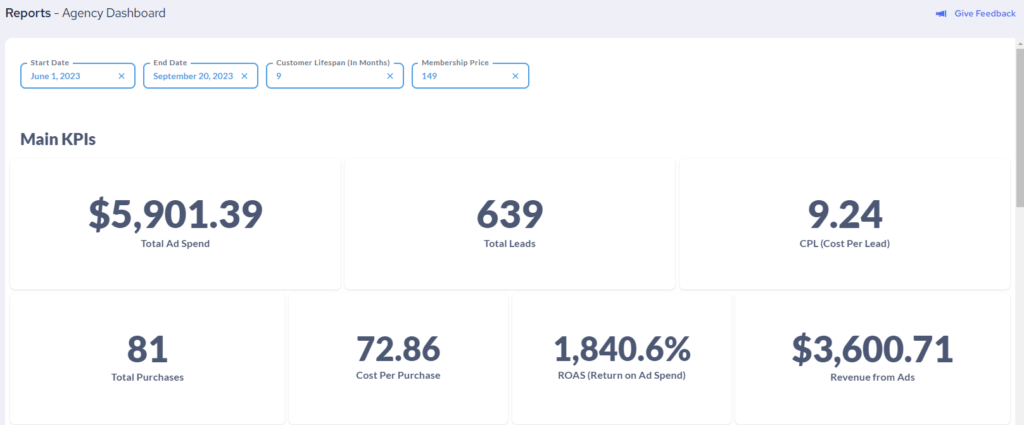Clear the Customer Lifespan field value

390,76
